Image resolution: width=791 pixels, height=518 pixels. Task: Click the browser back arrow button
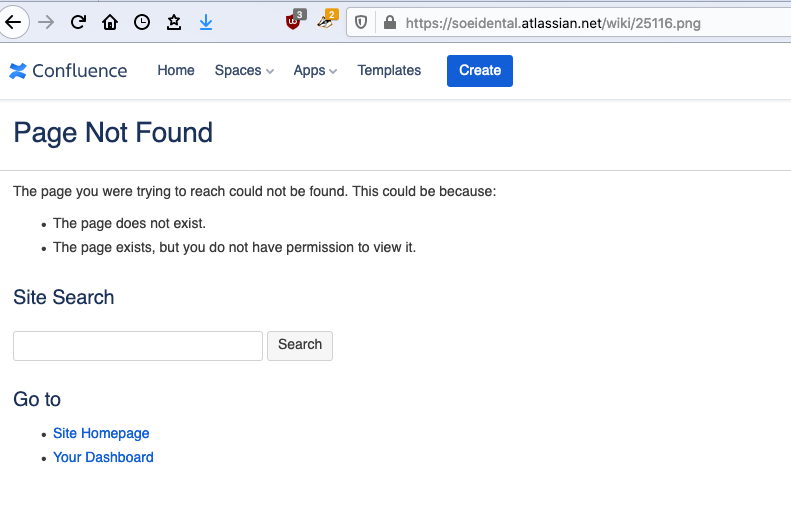click(x=14, y=22)
